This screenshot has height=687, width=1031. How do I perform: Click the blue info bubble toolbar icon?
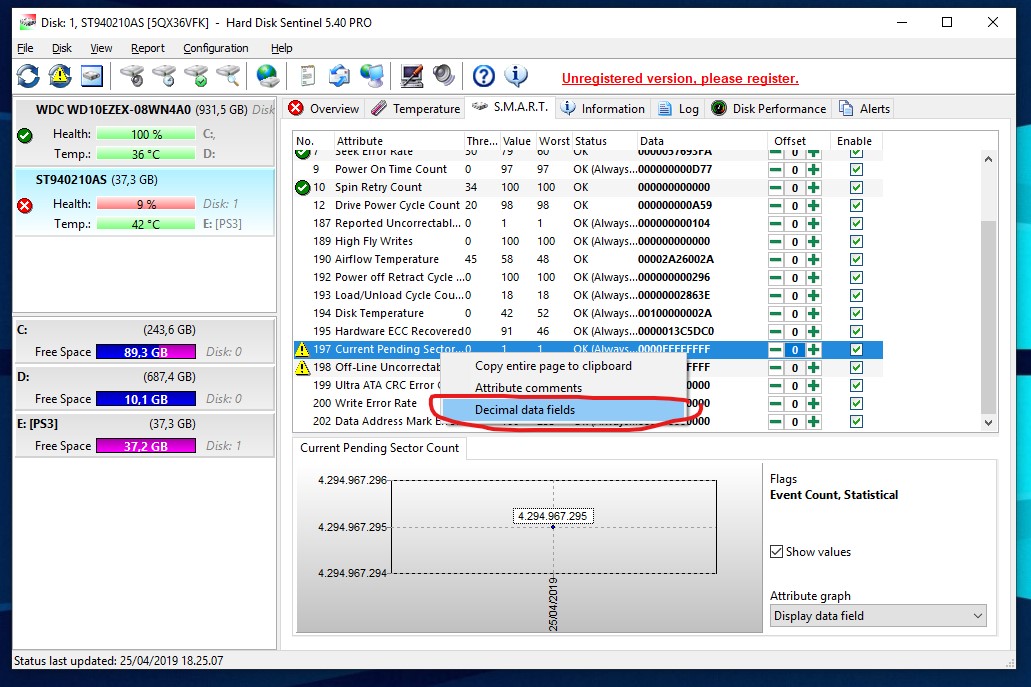tap(516, 76)
